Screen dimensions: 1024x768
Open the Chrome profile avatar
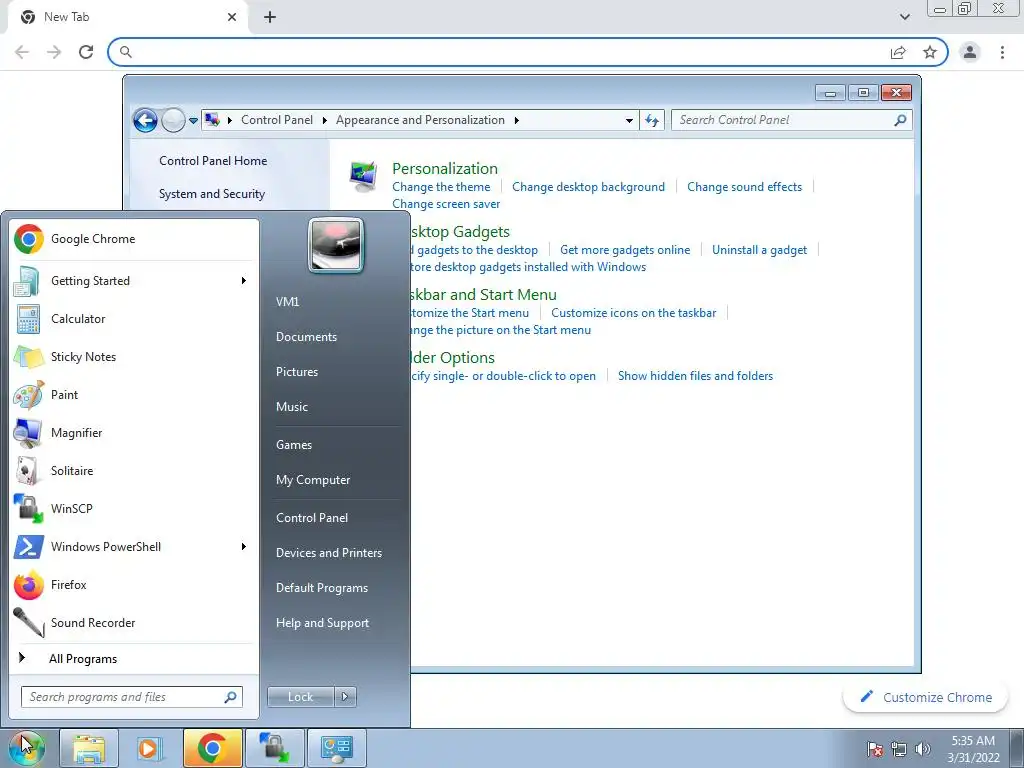click(x=970, y=52)
